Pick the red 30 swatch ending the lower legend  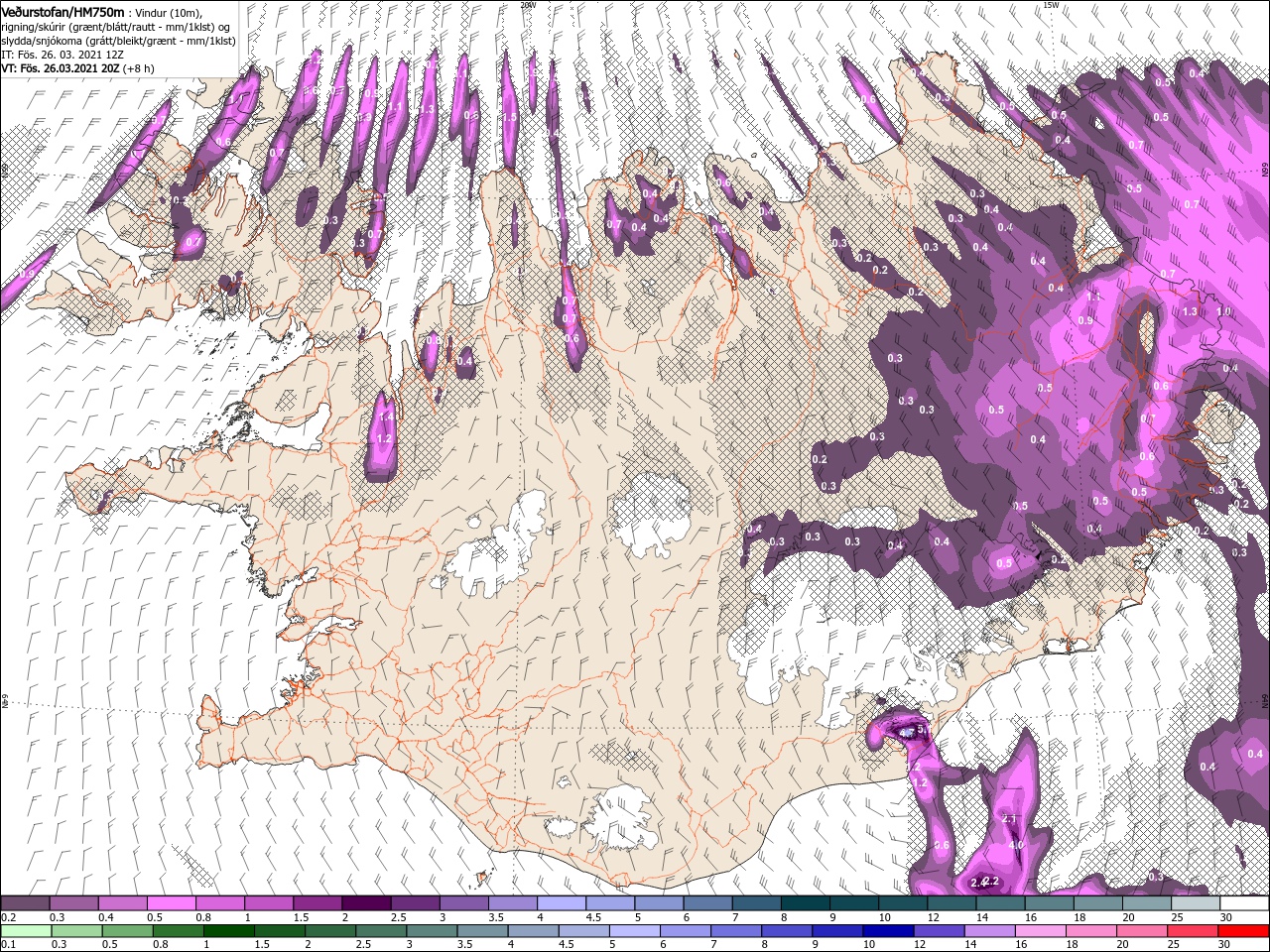(1243, 931)
